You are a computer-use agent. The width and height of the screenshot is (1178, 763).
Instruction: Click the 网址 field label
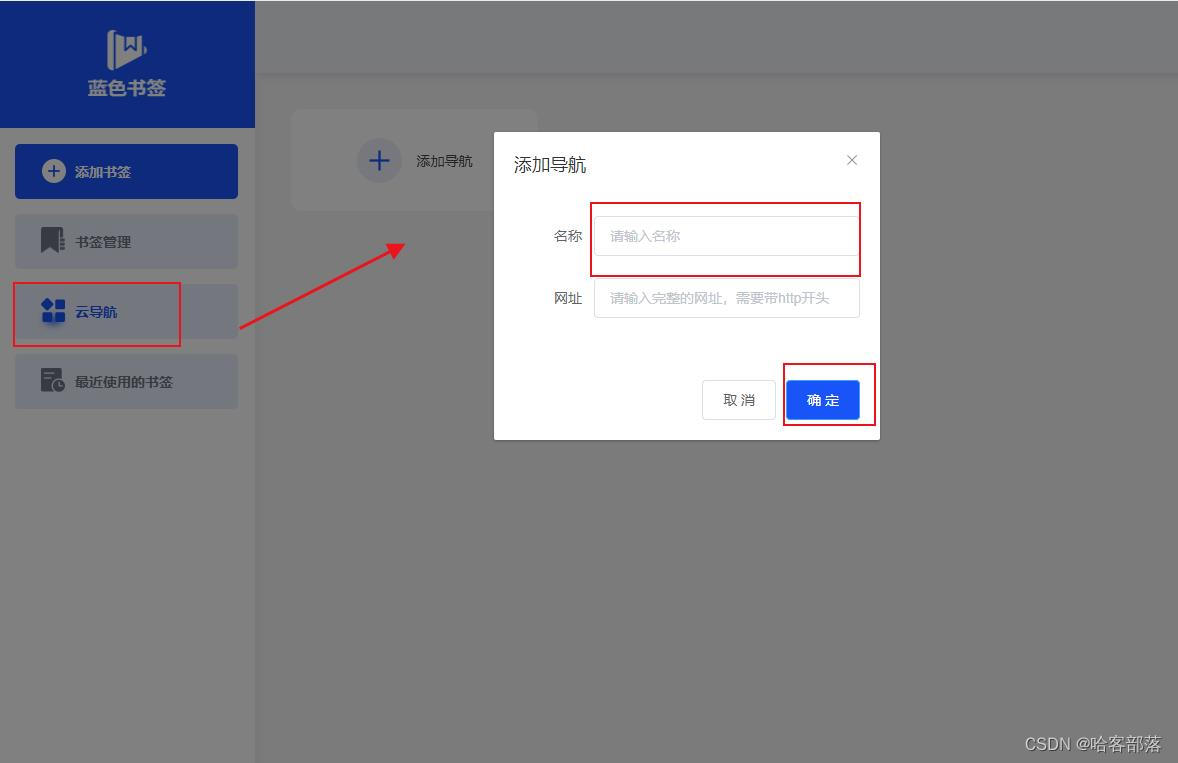pyautogui.click(x=568, y=298)
